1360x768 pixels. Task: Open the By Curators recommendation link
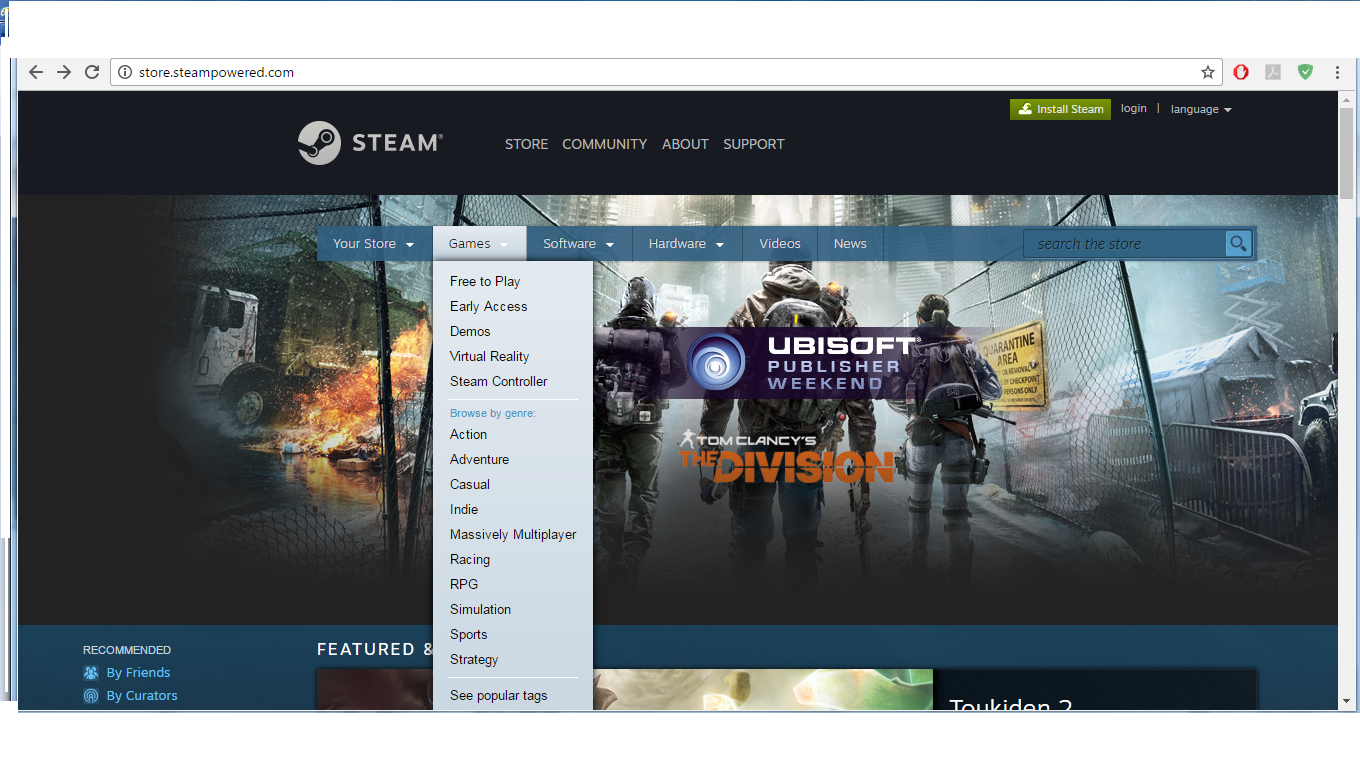(142, 696)
